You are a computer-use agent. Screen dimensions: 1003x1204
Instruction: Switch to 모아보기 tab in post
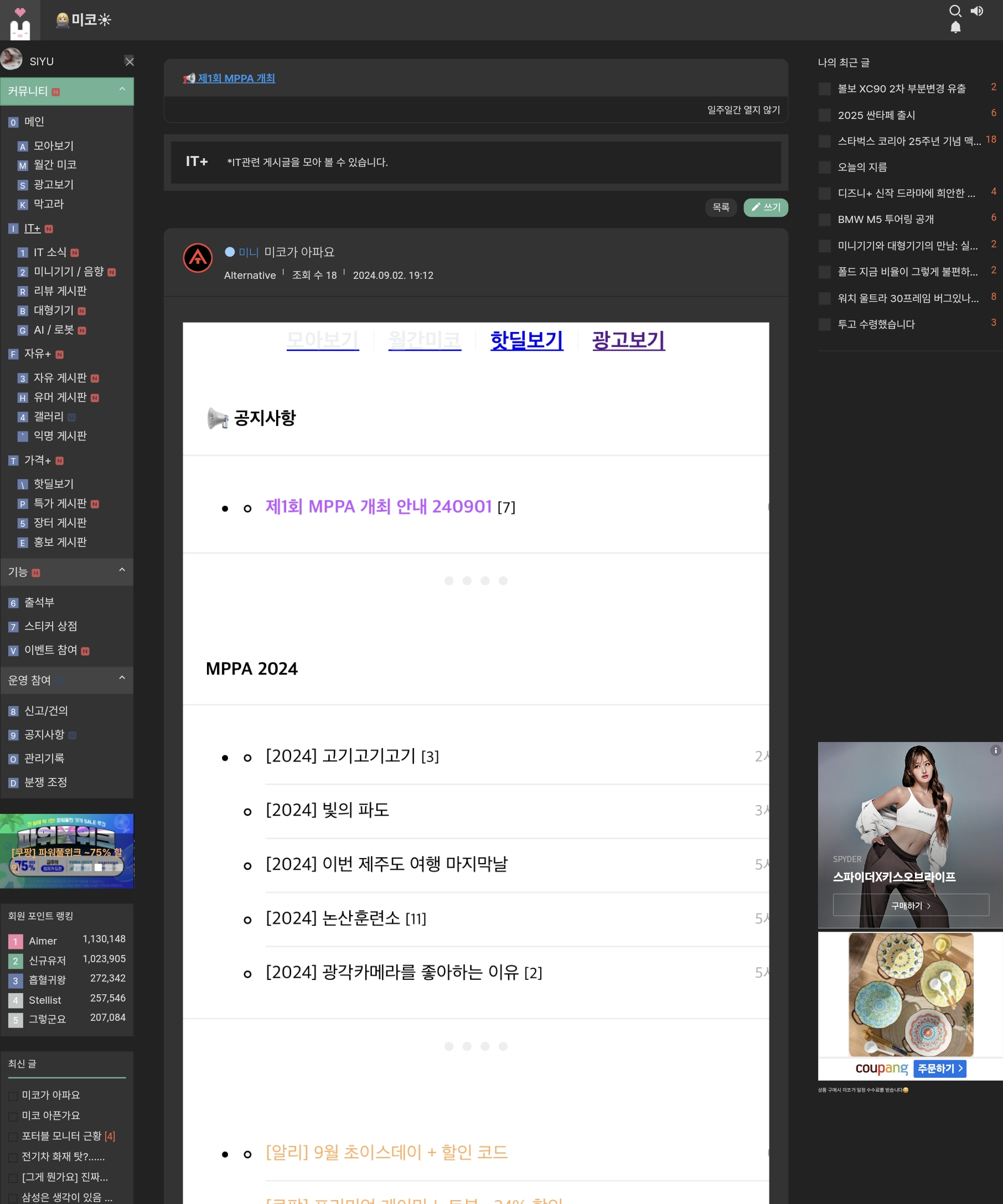pos(323,340)
